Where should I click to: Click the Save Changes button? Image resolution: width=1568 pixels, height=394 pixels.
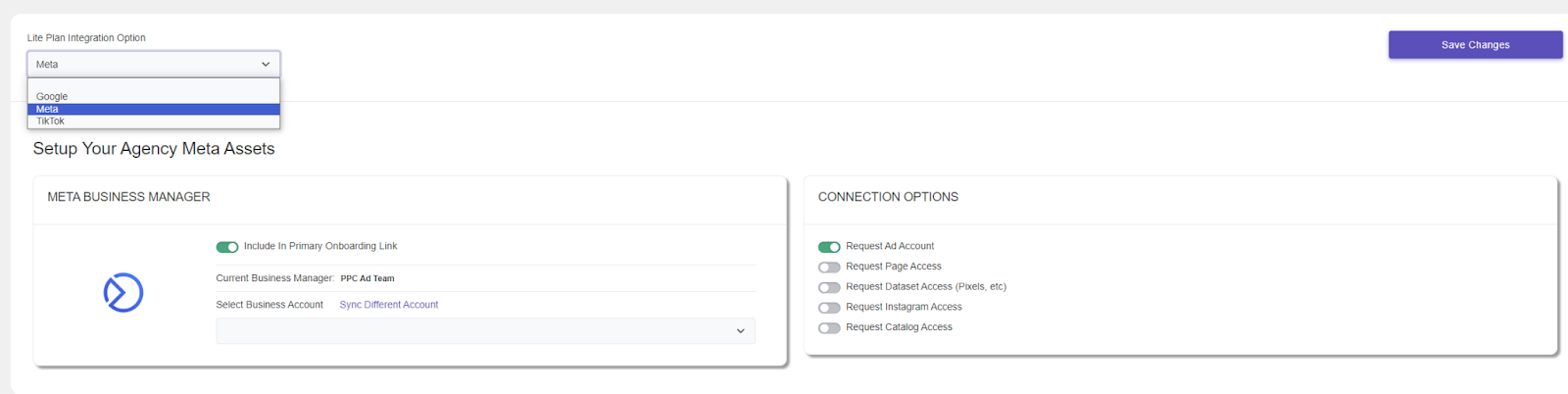[x=1475, y=45]
